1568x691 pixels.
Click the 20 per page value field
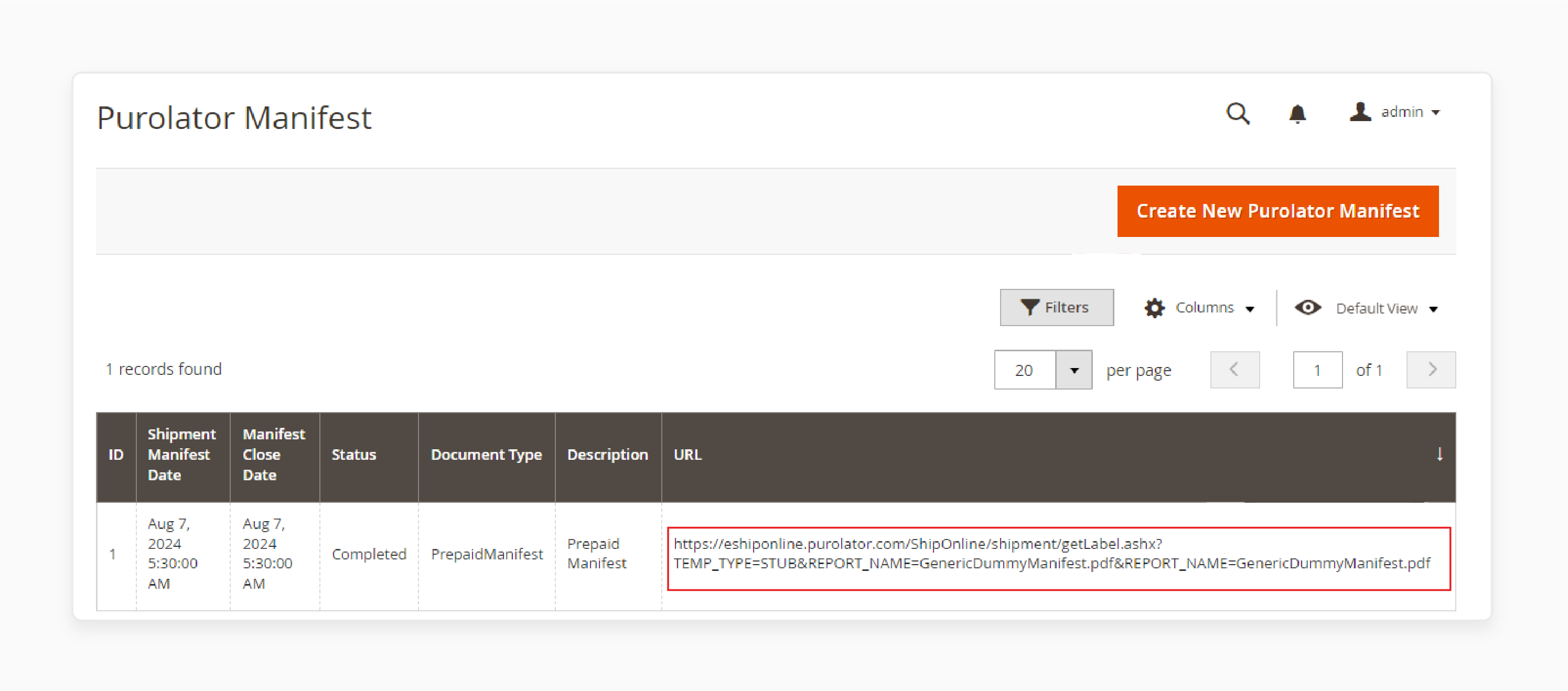(x=1025, y=370)
